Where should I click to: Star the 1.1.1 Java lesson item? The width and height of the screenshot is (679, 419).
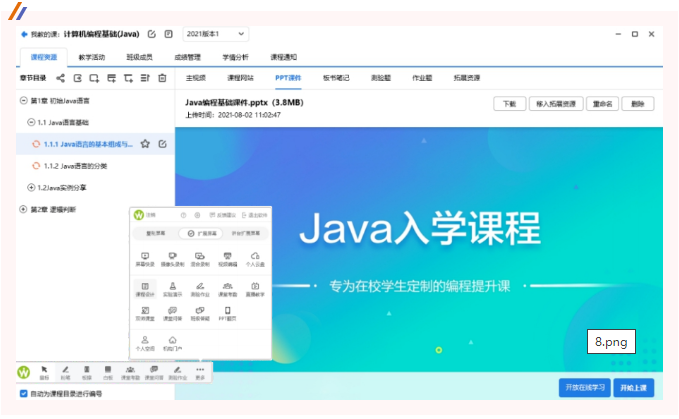(145, 144)
